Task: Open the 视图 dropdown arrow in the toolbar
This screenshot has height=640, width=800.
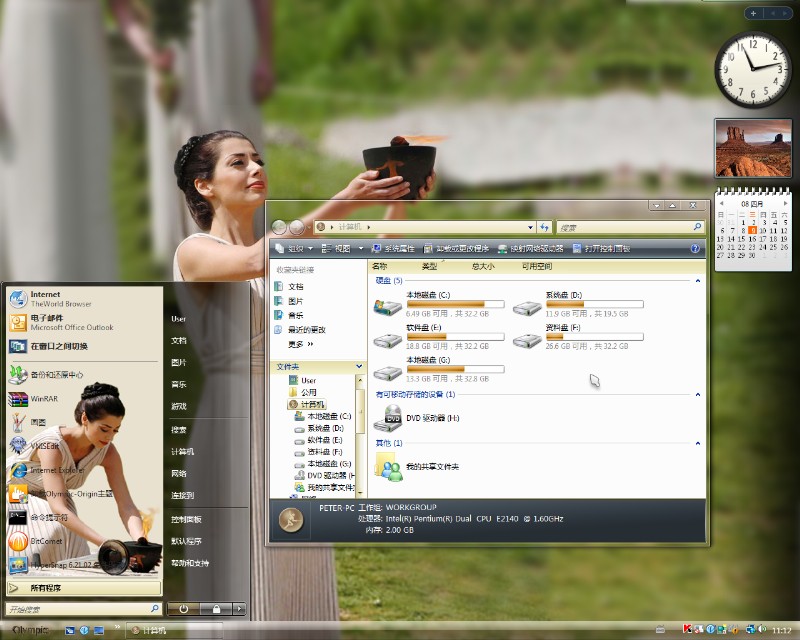Action: tap(361, 249)
